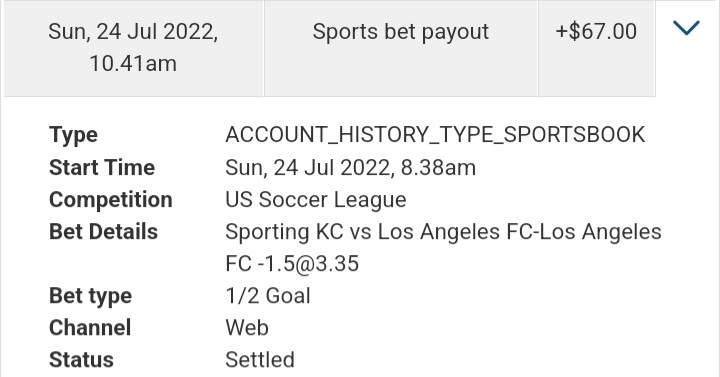Viewport: 720px width, 377px height.
Task: Click the Bet type field label
Action: click(x=90, y=297)
